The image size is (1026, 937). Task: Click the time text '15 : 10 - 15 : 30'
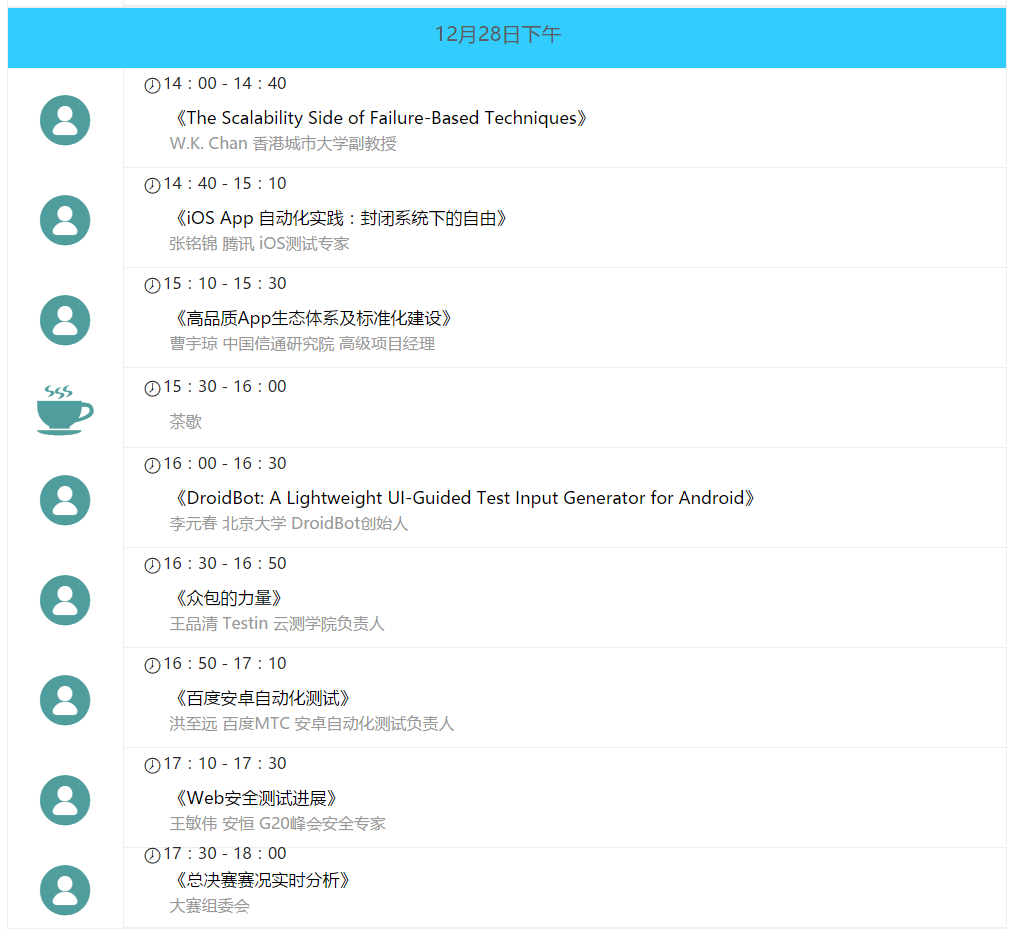click(x=225, y=284)
